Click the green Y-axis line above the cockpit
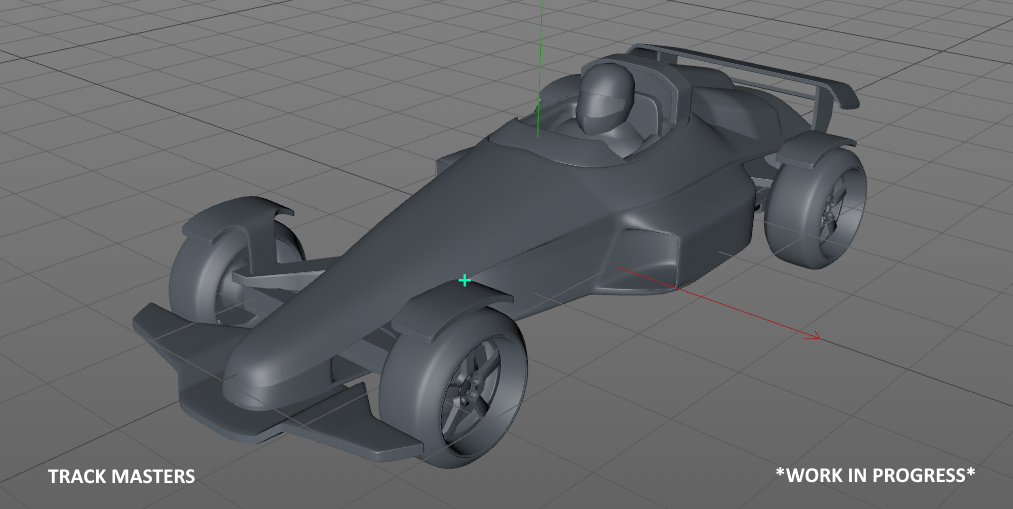The image size is (1013, 509). (x=539, y=68)
